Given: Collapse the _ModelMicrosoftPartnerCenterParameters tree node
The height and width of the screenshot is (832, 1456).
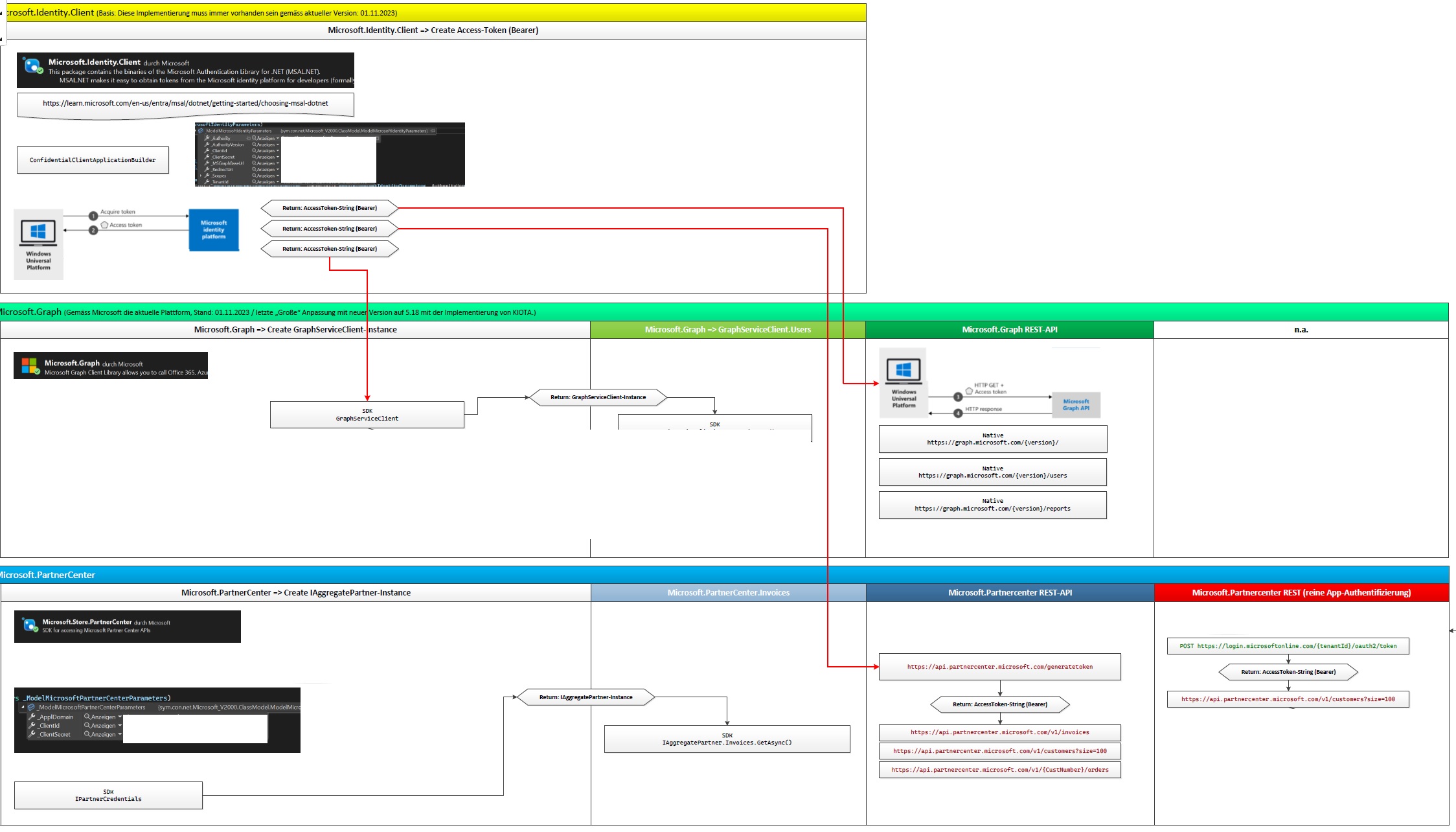Looking at the screenshot, I should (x=23, y=707).
